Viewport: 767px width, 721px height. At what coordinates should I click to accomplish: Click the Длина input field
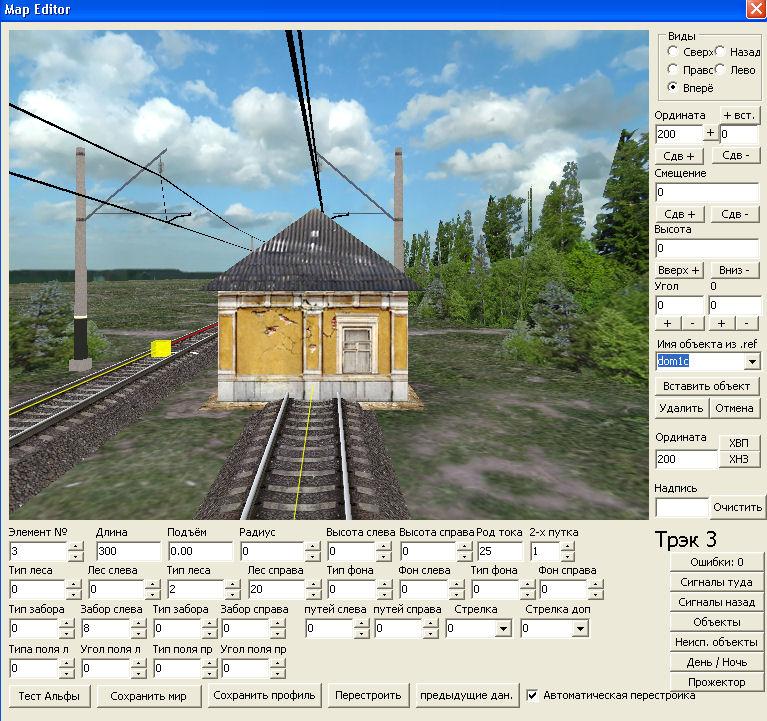coord(127,551)
